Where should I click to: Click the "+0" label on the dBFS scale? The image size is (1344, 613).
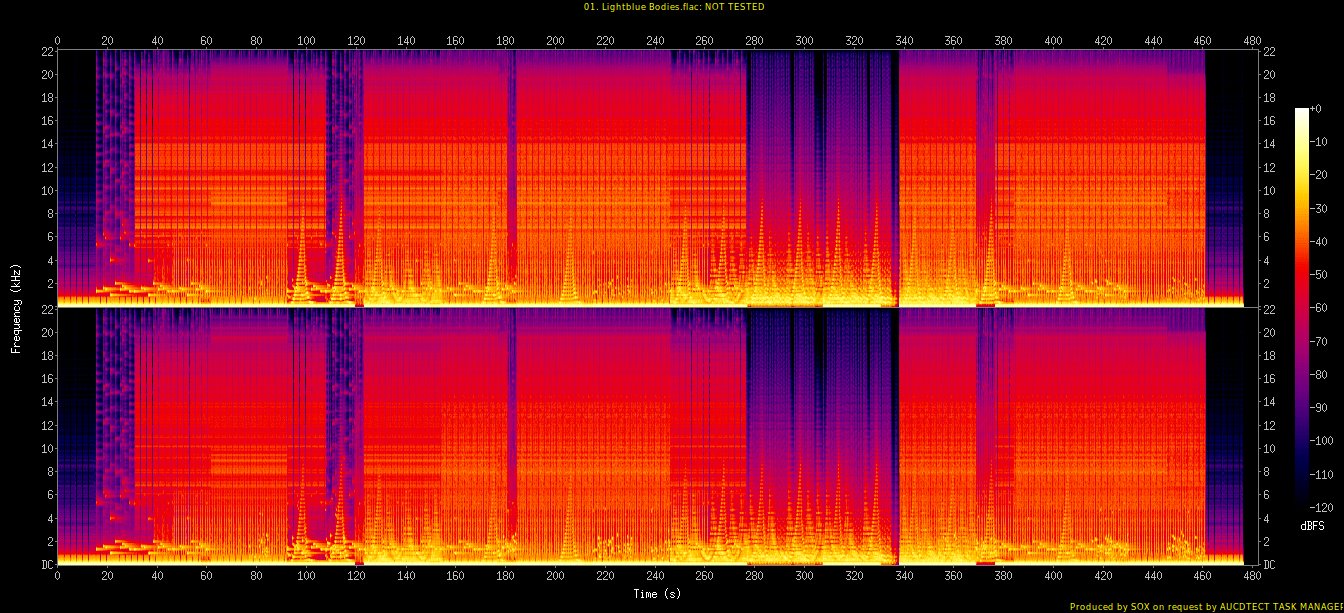(1317, 108)
